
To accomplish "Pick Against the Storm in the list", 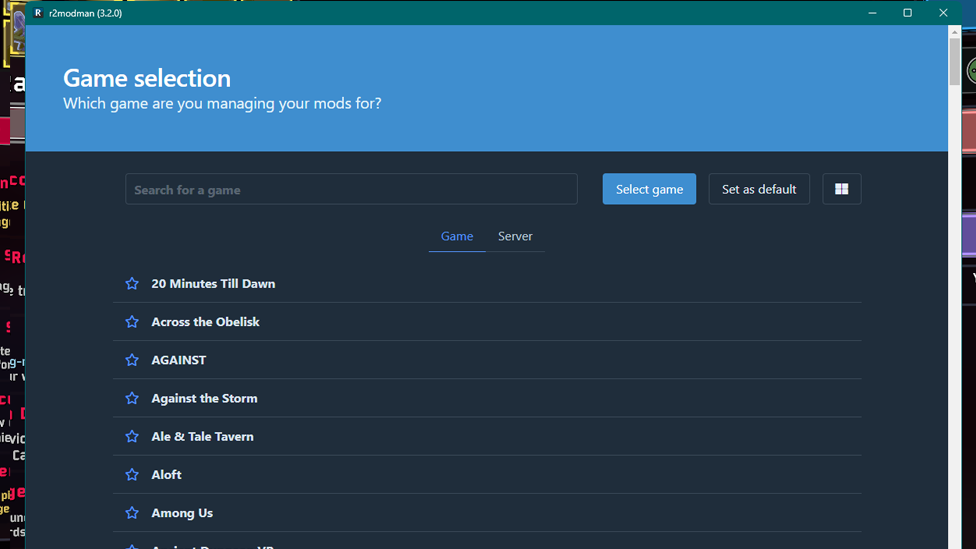I will (487, 398).
